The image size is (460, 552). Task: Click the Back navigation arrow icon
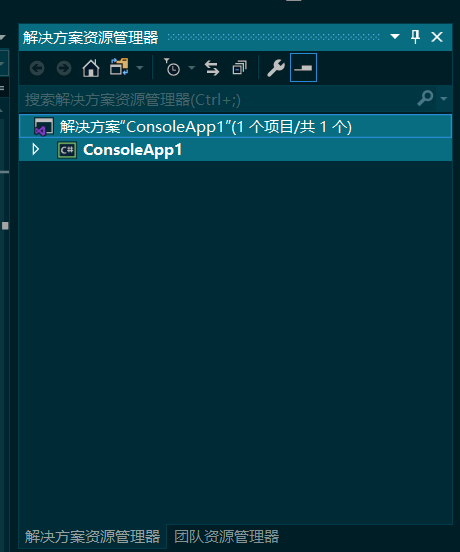(37, 68)
